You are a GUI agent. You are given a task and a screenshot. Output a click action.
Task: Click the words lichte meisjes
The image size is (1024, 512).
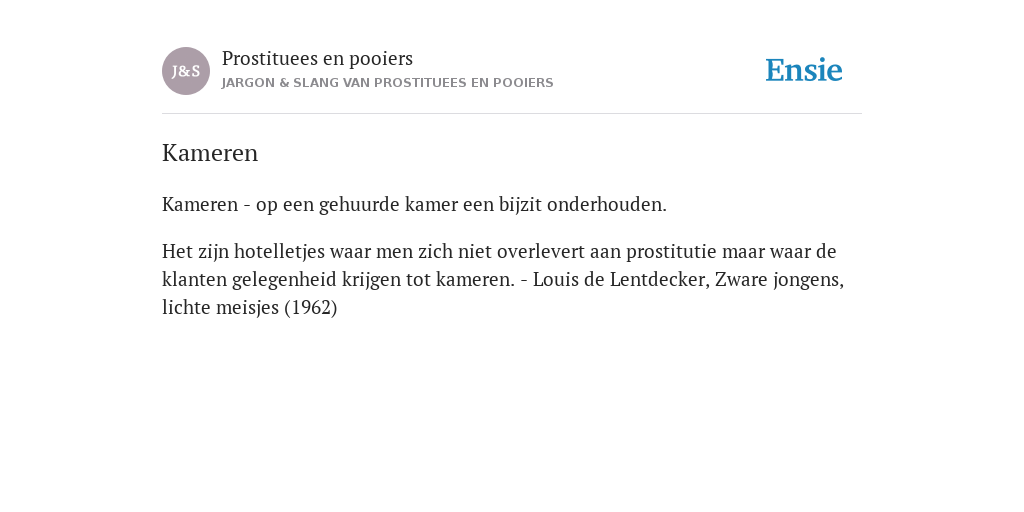(x=221, y=308)
